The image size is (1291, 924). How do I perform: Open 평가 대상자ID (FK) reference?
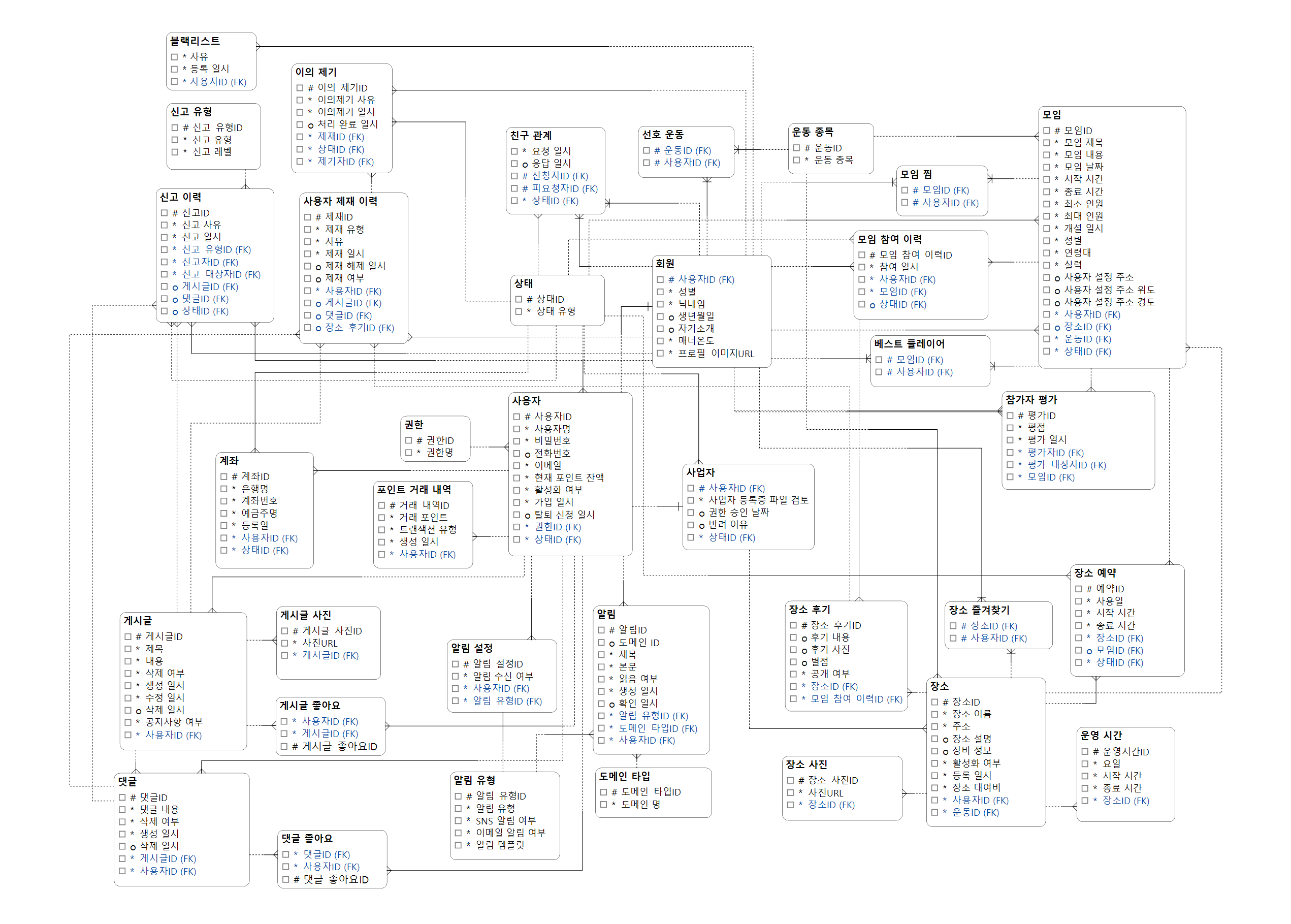(1067, 465)
